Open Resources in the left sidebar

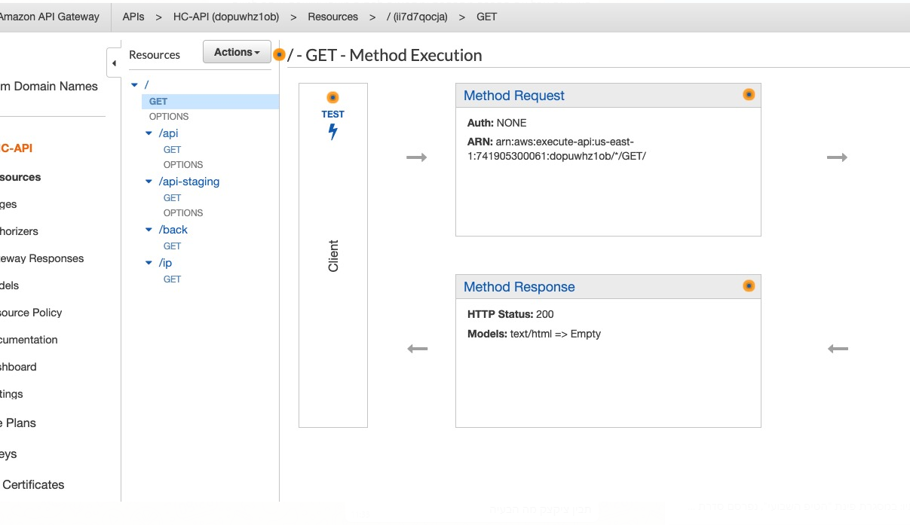click(20, 177)
